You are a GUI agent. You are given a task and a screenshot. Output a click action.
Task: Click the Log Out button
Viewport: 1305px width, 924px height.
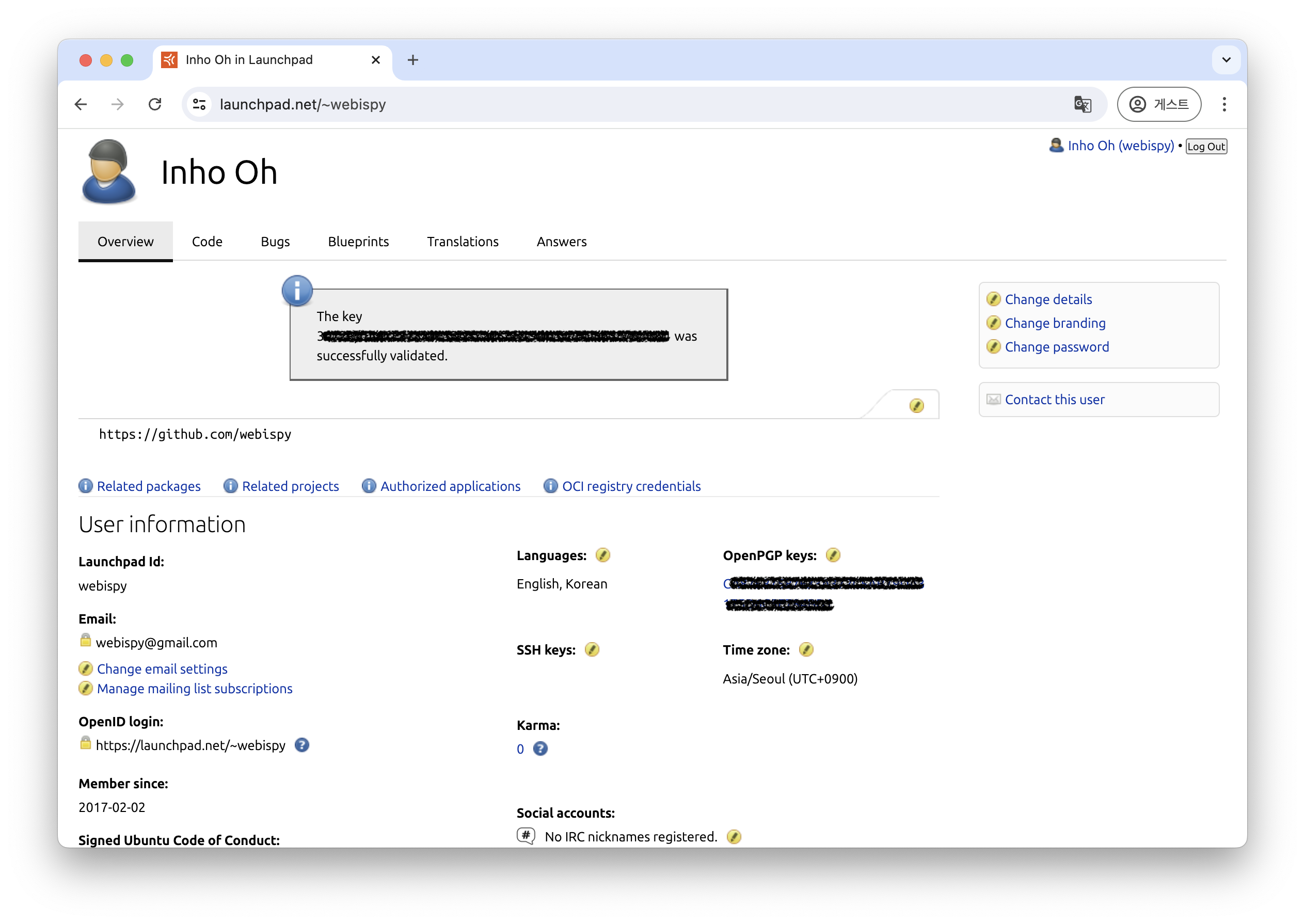click(x=1206, y=146)
